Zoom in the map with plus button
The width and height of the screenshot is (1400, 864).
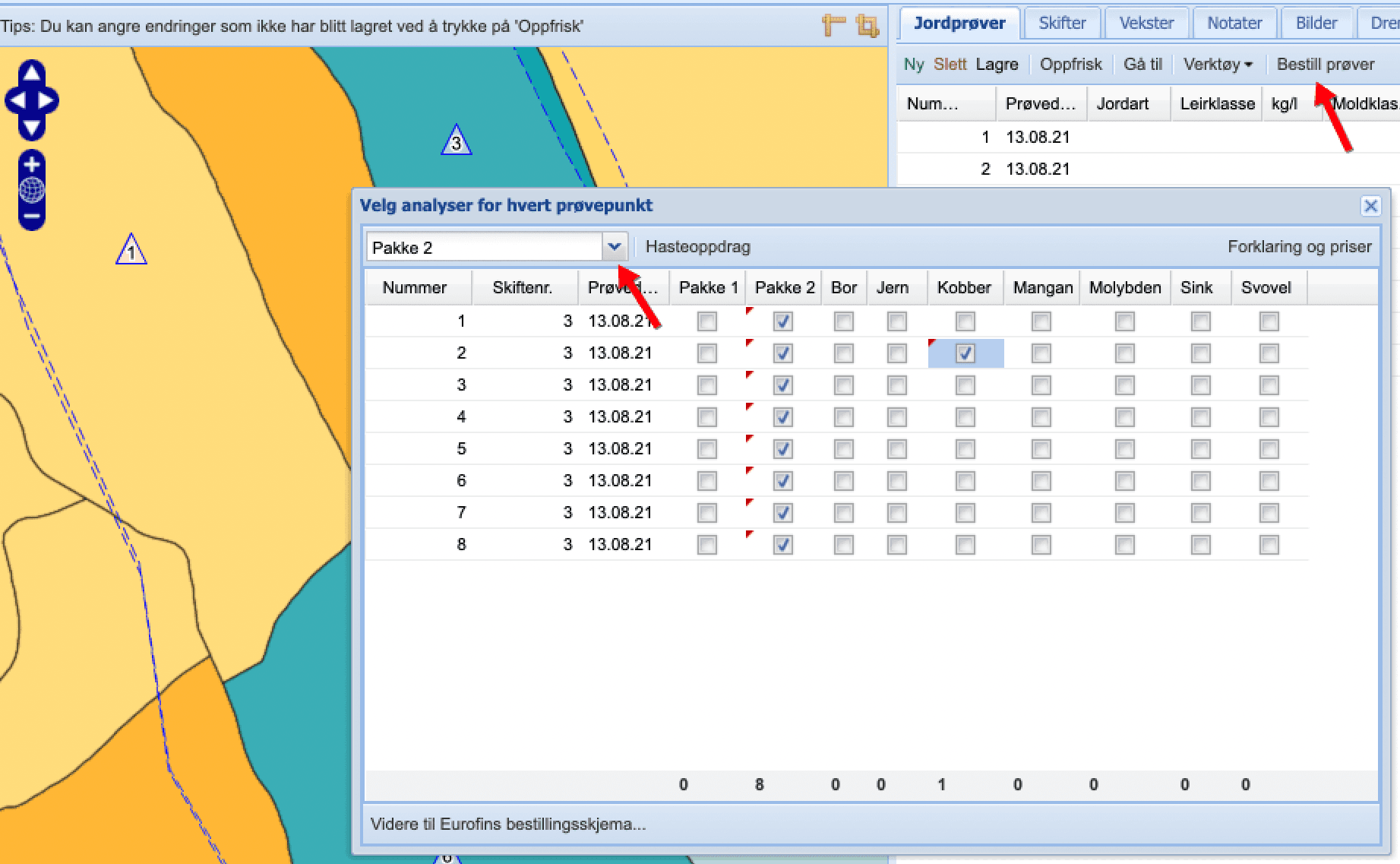click(32, 163)
